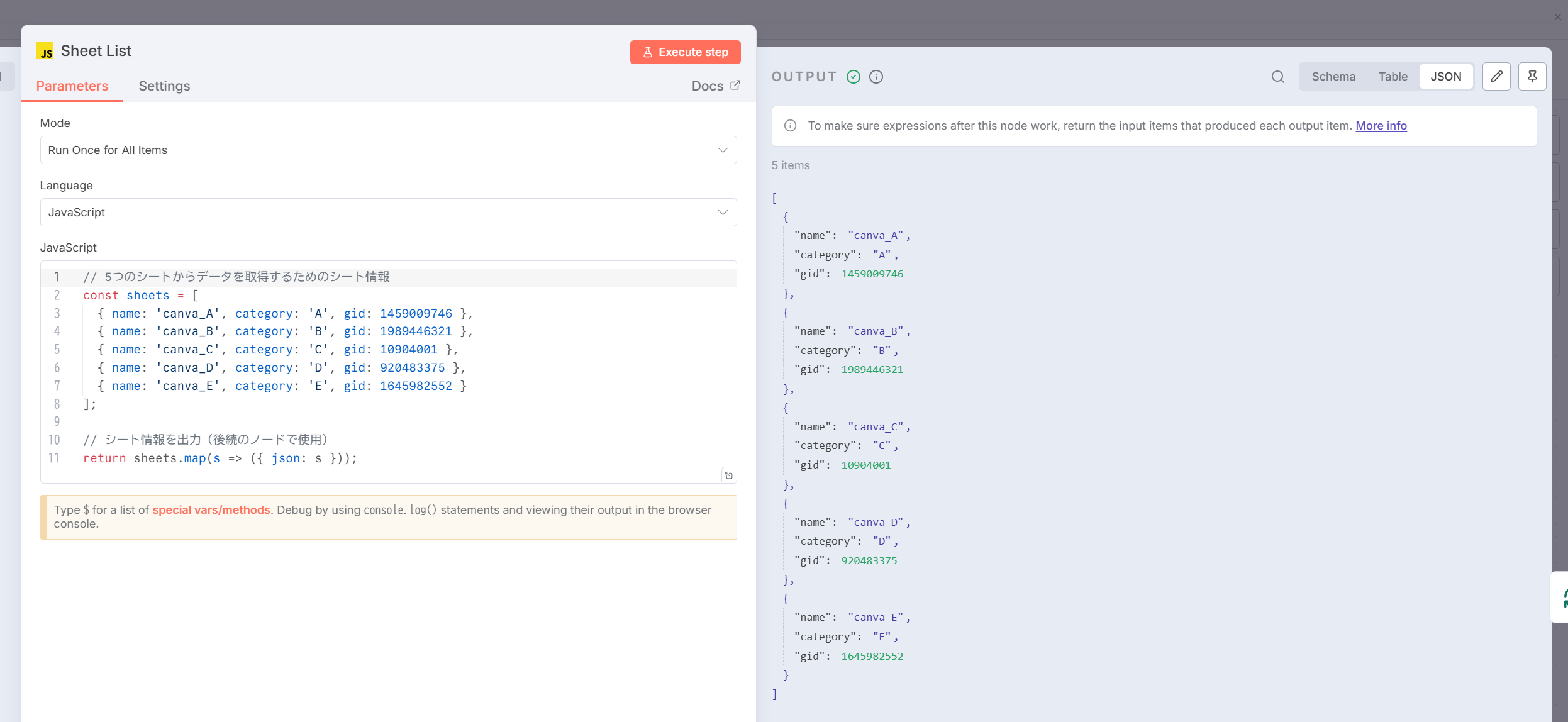Click line 11 return statement in code editor

click(x=220, y=458)
